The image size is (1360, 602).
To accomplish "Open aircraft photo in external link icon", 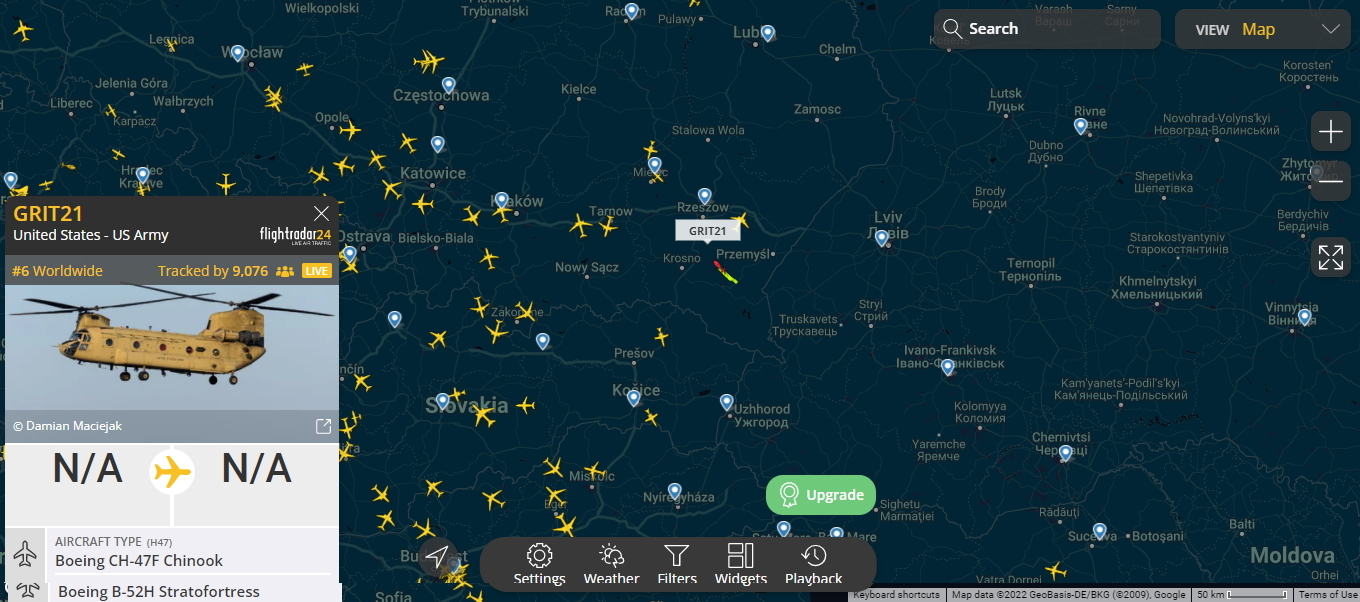I will (x=323, y=427).
